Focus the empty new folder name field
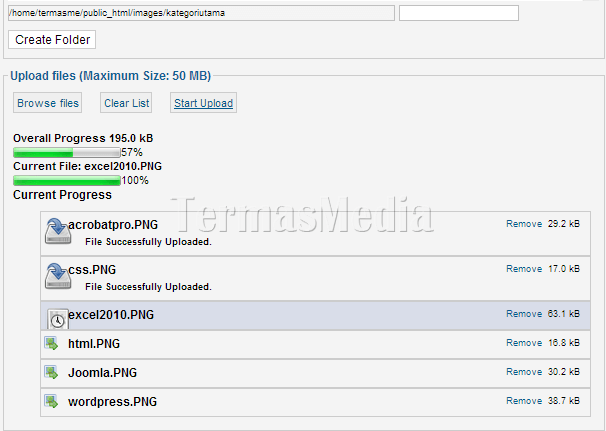 click(459, 13)
